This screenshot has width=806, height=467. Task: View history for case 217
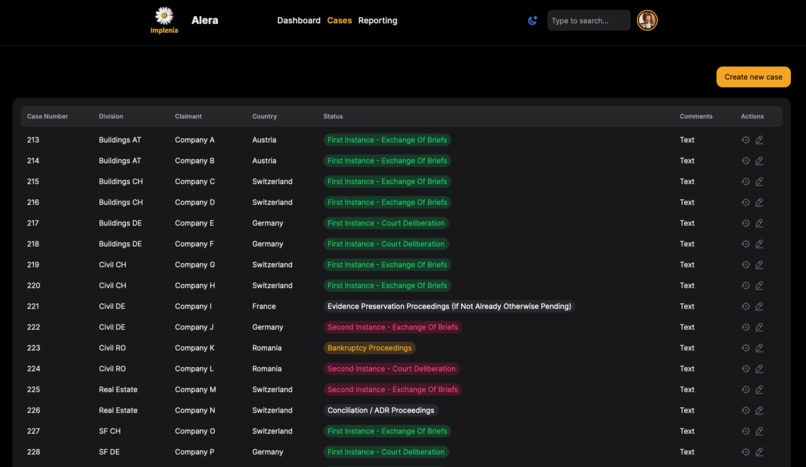pos(745,223)
